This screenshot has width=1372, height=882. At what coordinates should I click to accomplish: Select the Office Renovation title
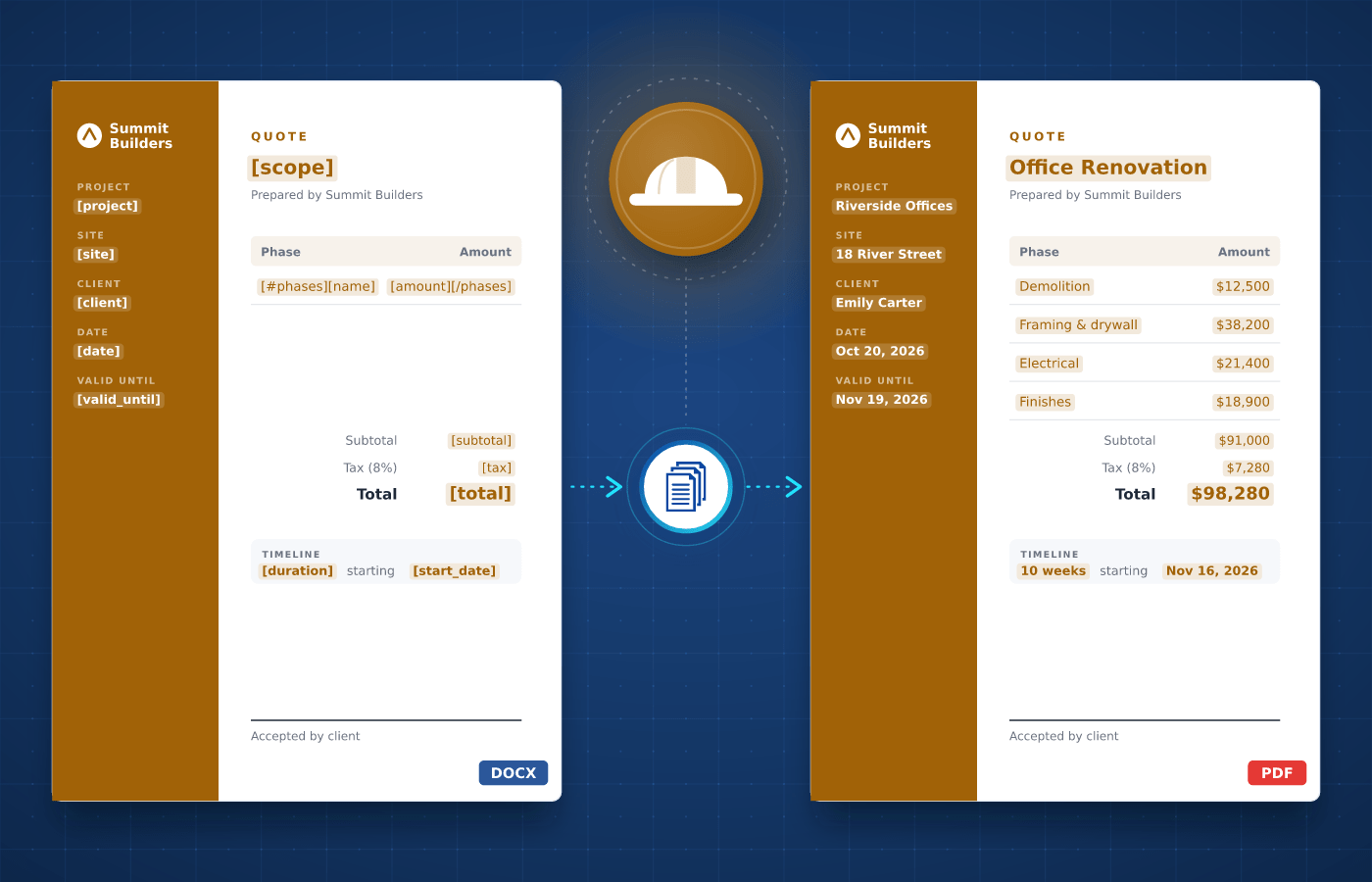coord(1108,168)
